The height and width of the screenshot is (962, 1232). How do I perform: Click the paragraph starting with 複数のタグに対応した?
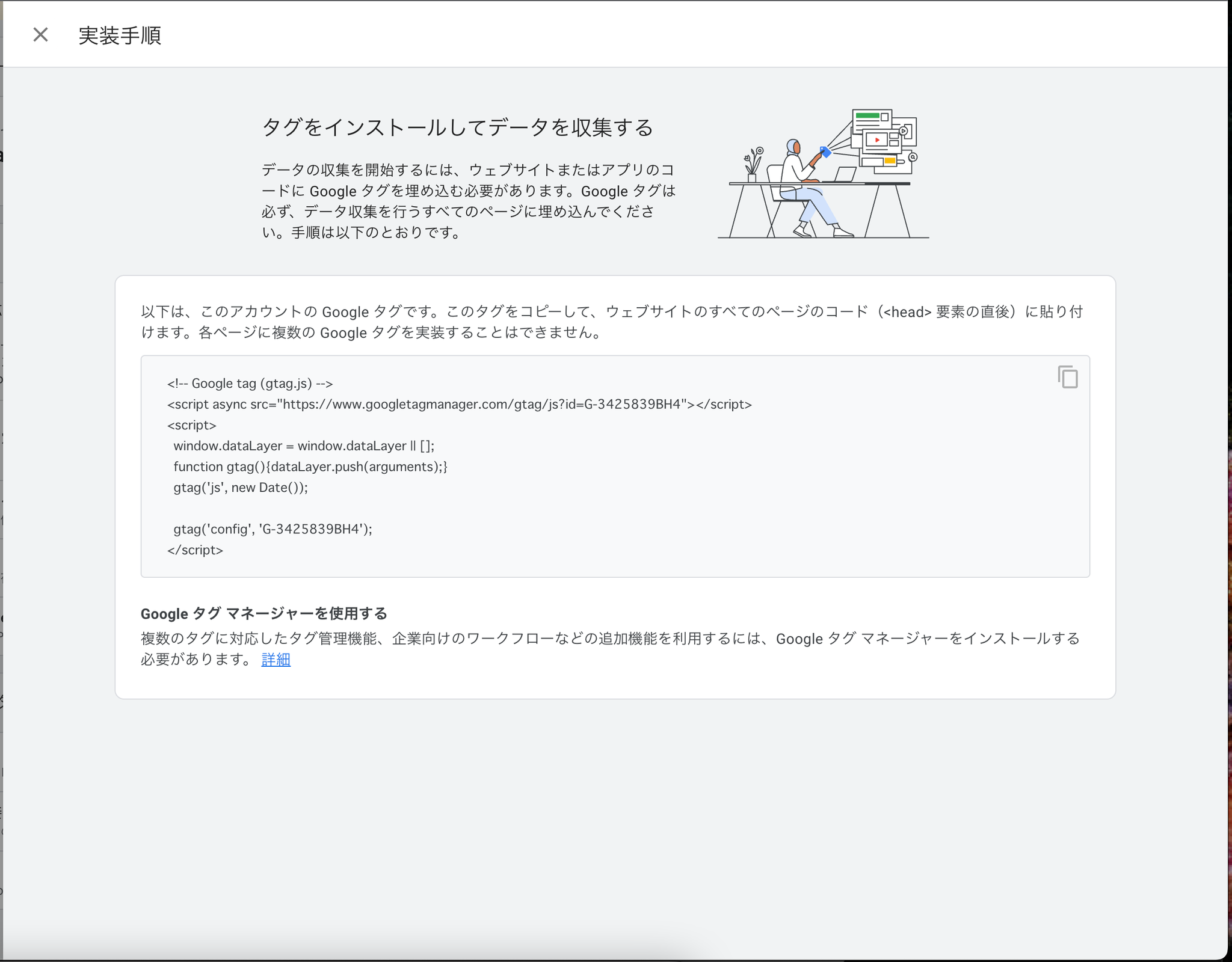(611, 649)
